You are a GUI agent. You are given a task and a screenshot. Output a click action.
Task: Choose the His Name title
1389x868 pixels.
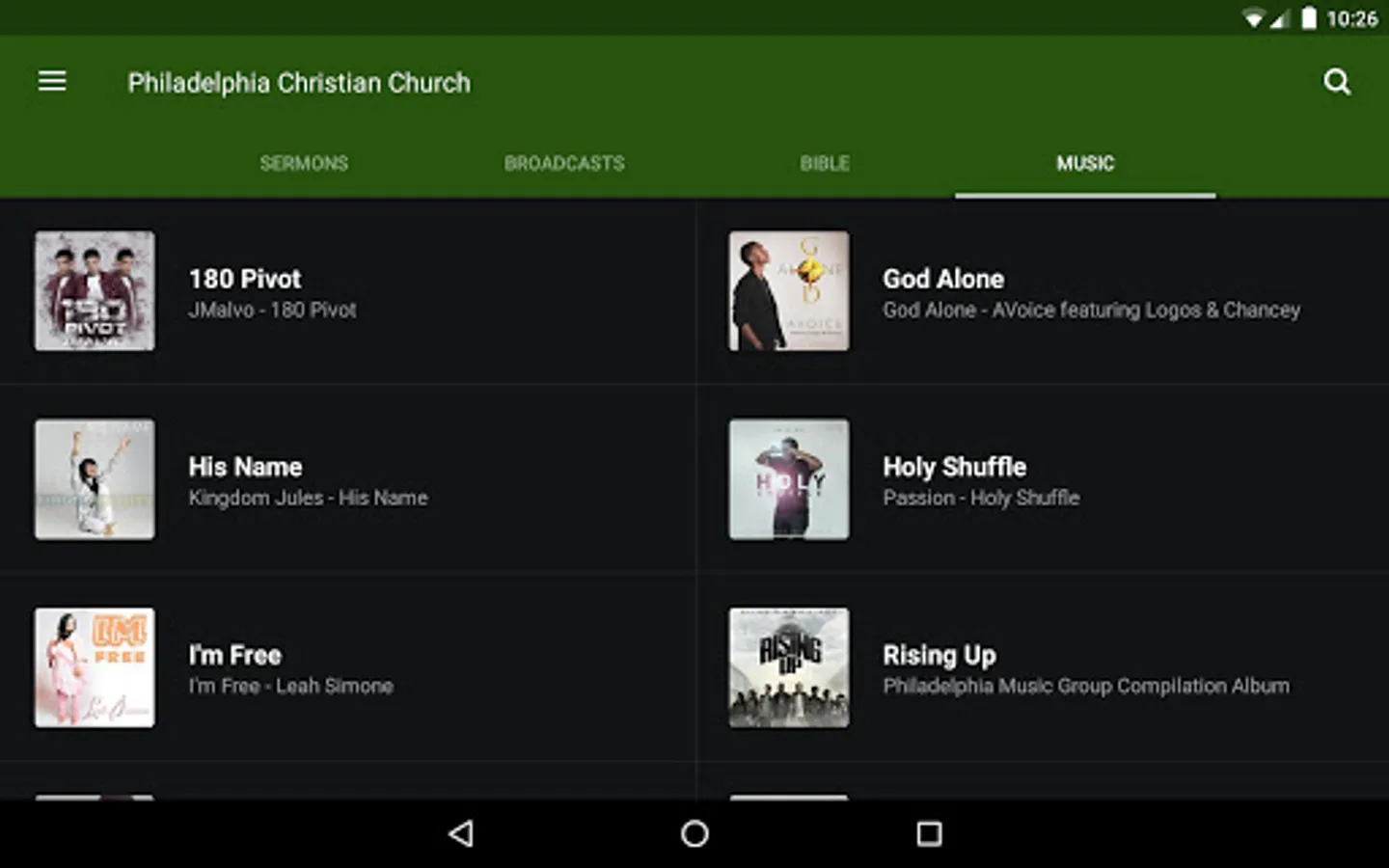[245, 467]
